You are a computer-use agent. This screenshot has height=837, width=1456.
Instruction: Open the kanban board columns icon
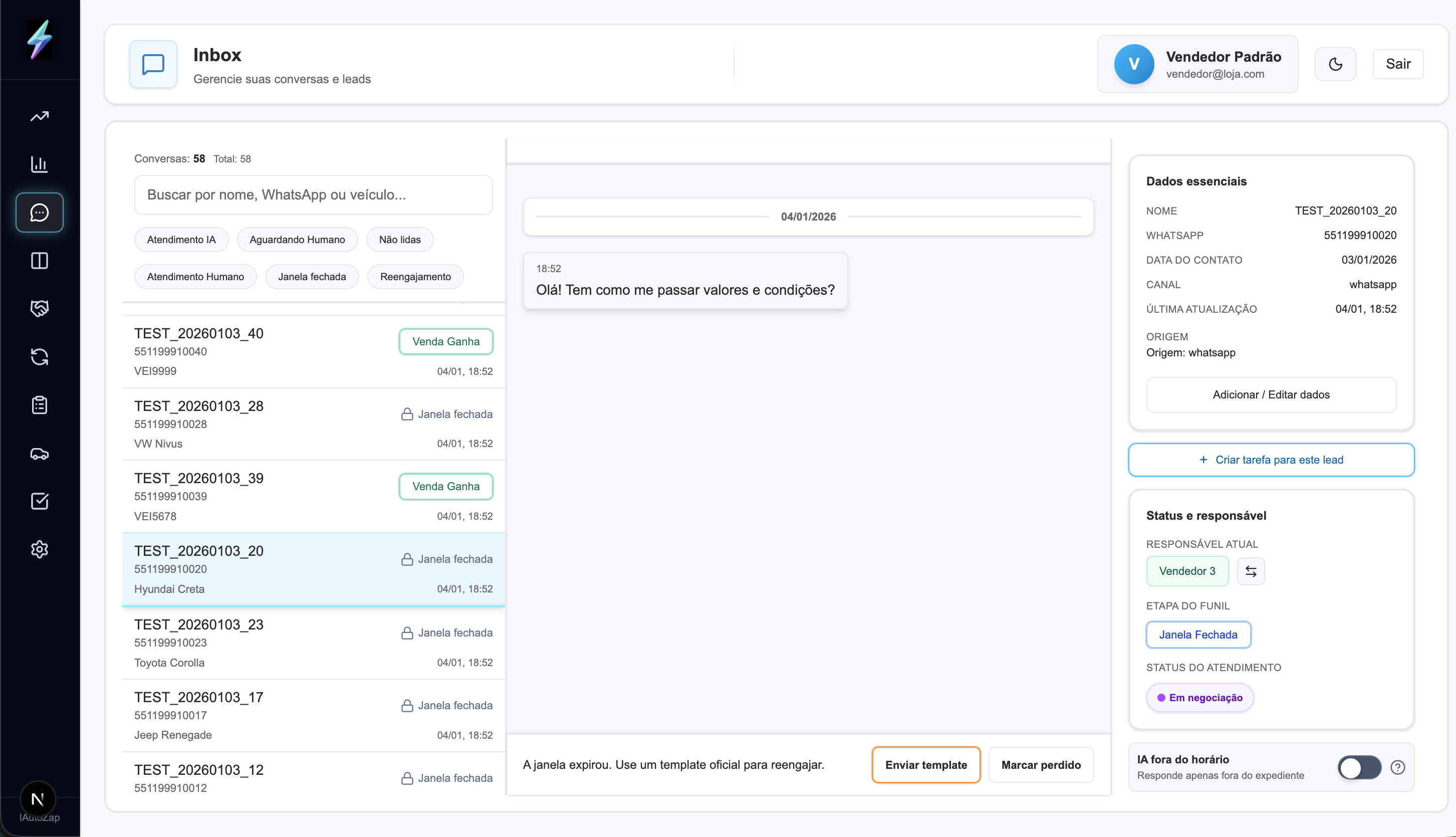[x=39, y=261]
